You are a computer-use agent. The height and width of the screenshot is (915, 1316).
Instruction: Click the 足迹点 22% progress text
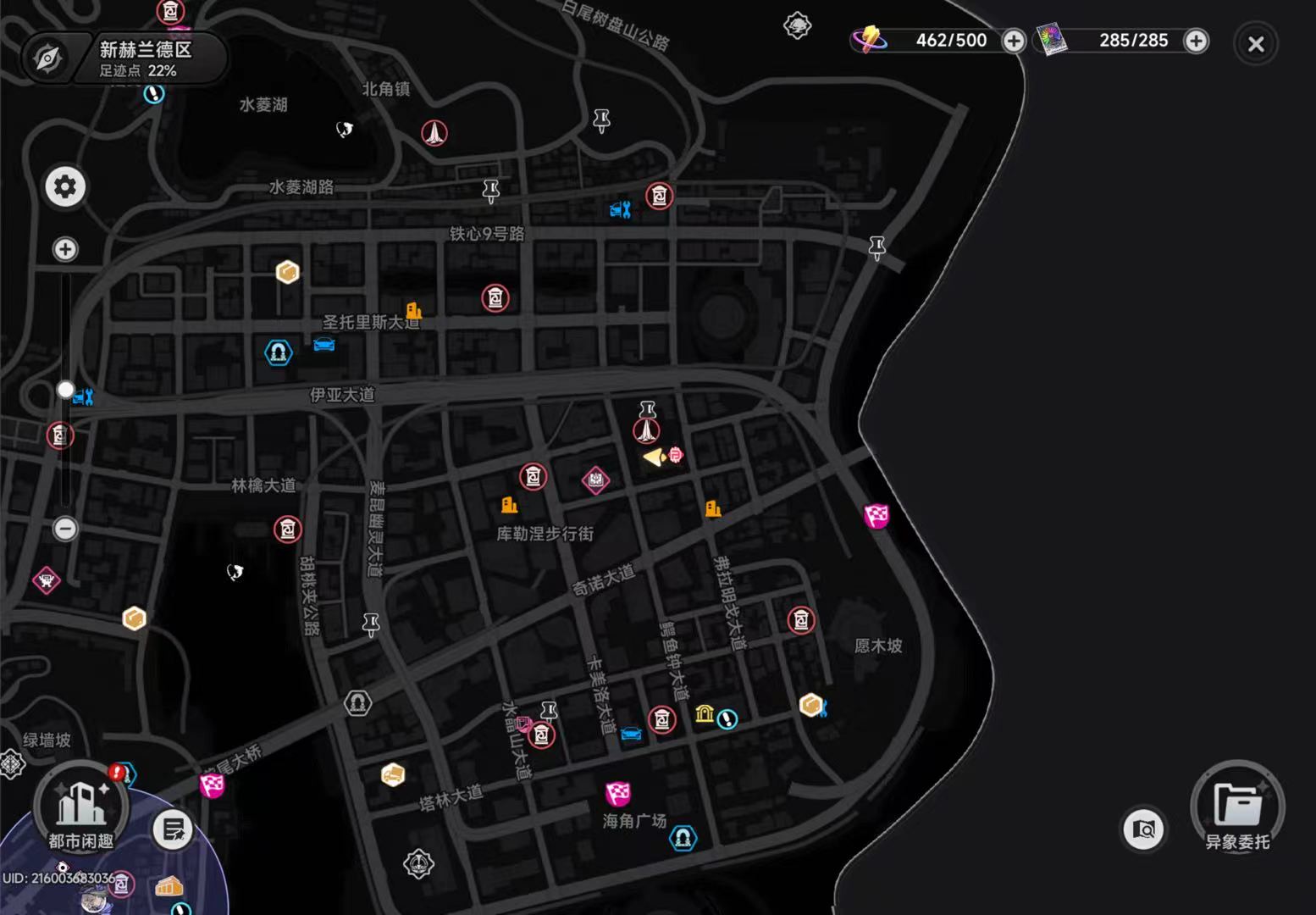click(138, 71)
